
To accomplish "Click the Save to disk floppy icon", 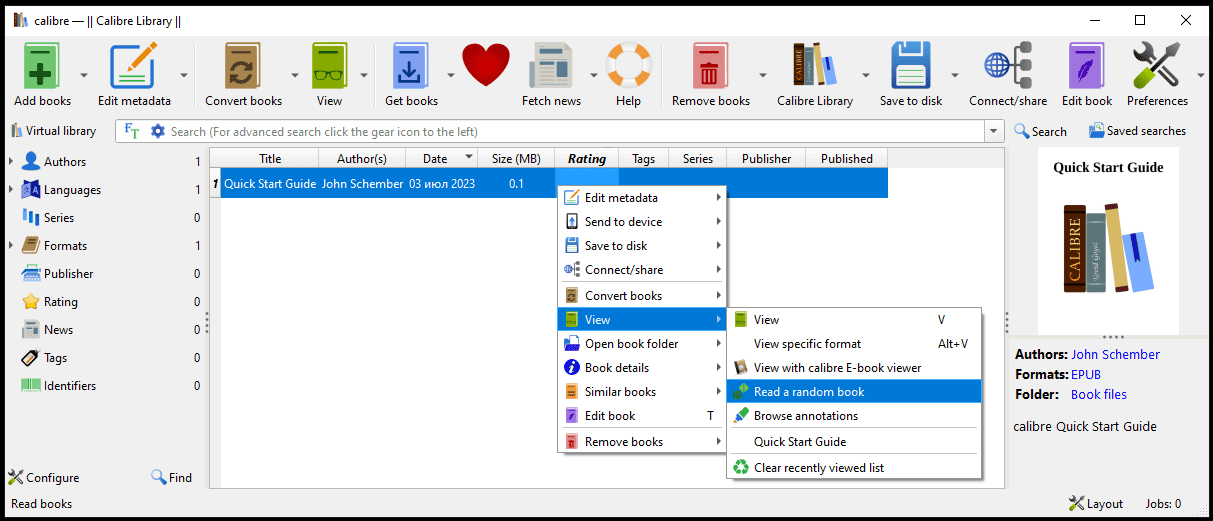I will coord(911,67).
